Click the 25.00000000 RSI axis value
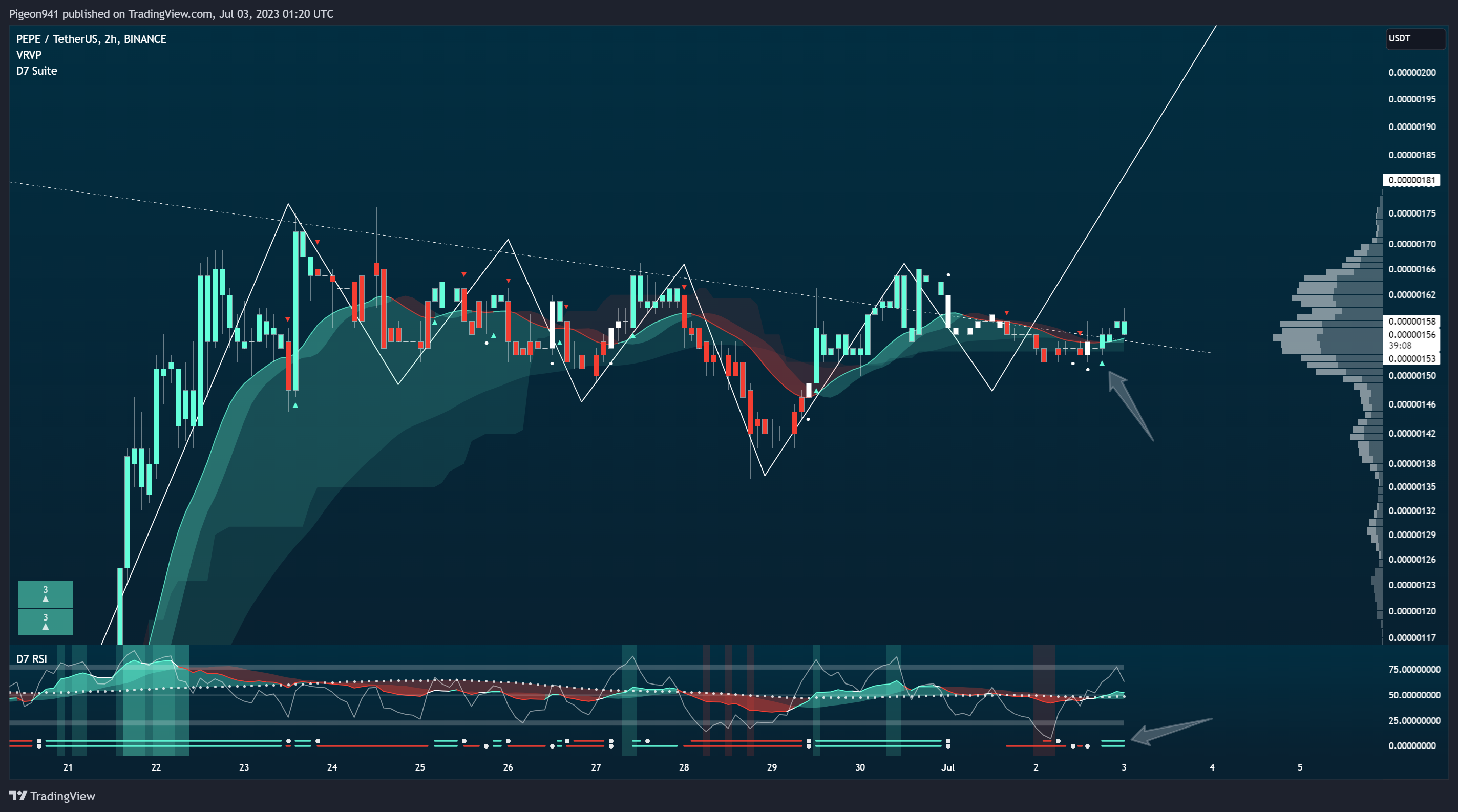 coord(1414,720)
